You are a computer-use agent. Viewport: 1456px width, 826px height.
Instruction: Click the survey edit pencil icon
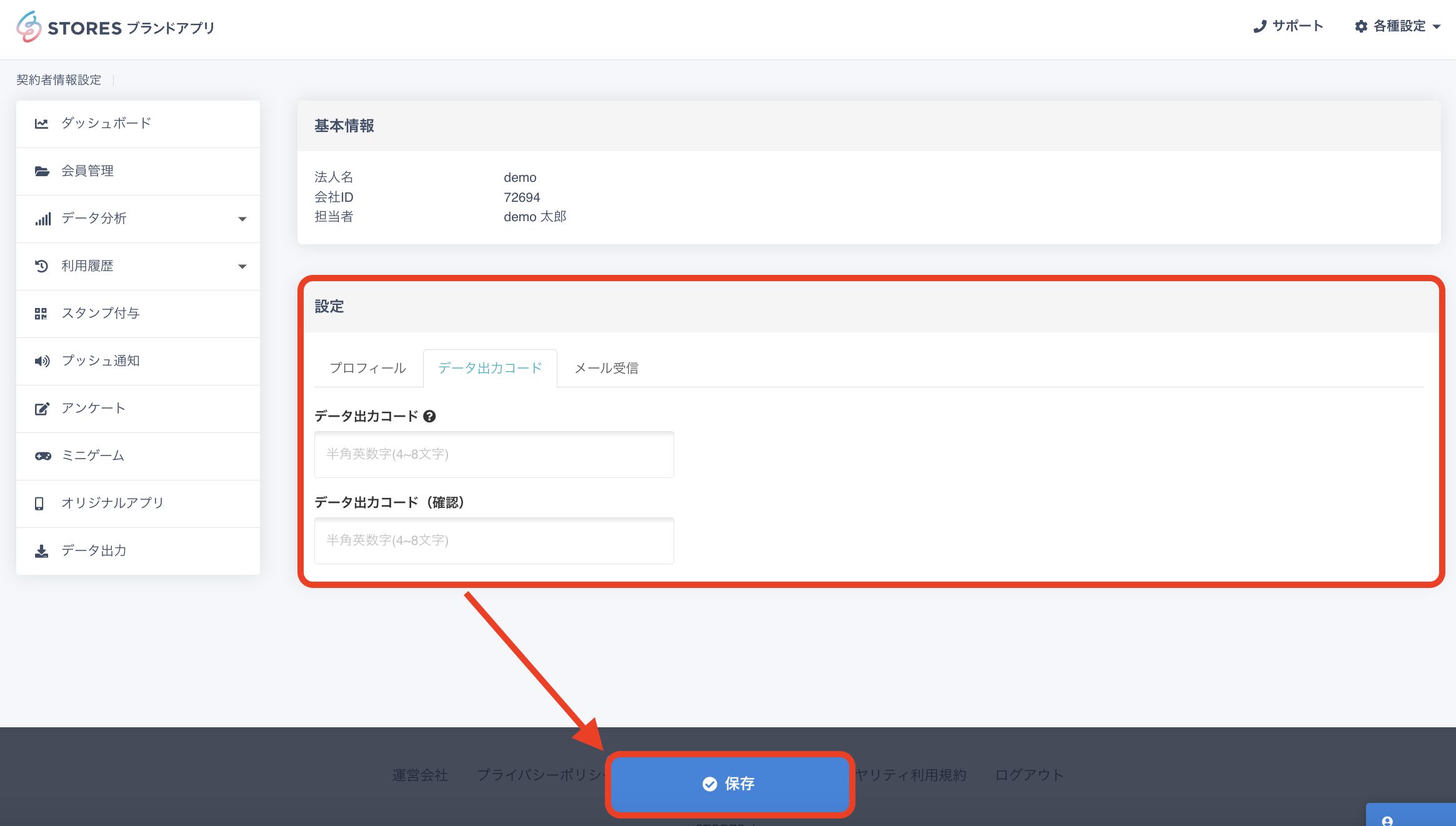pyautogui.click(x=41, y=409)
